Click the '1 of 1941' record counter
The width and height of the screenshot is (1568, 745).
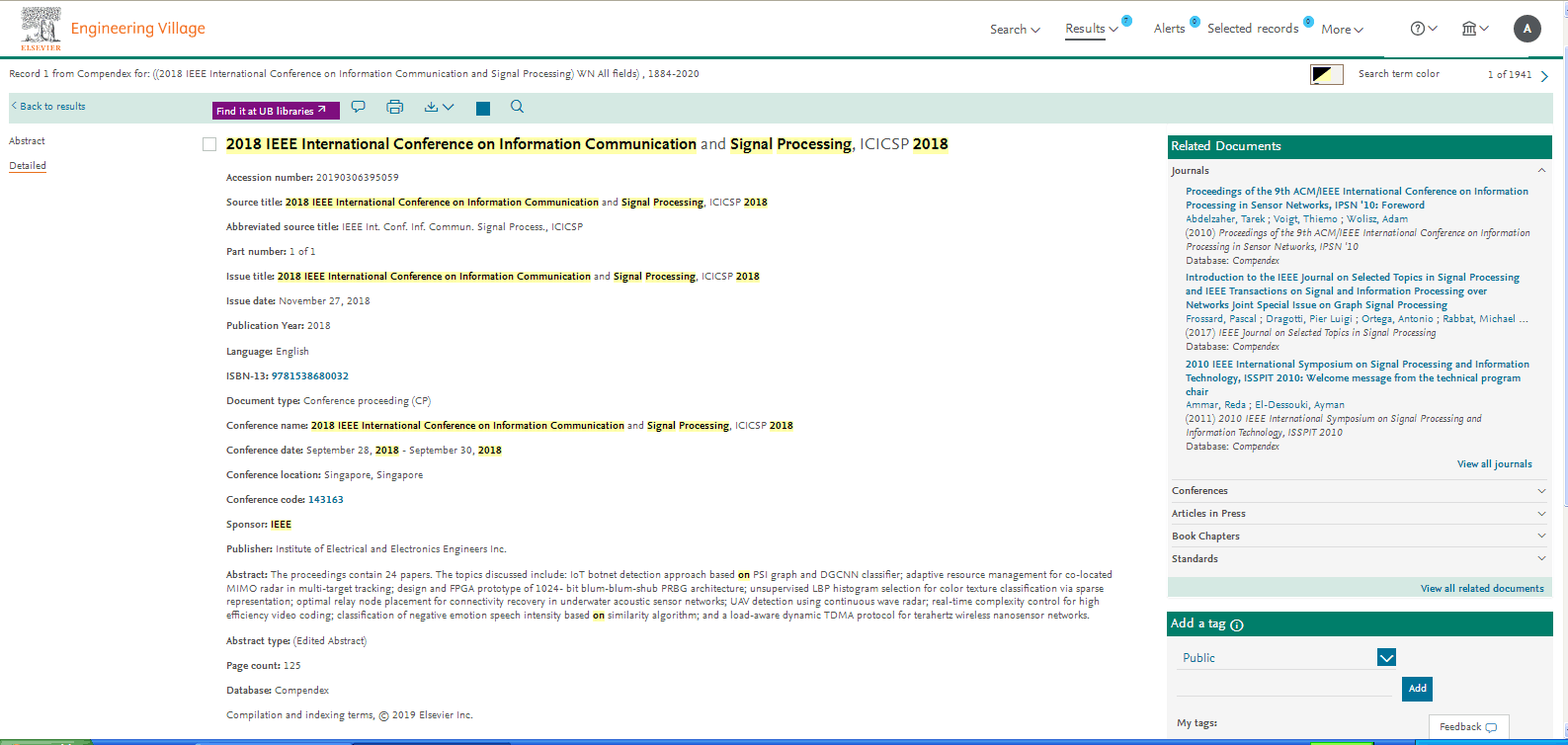(1510, 75)
